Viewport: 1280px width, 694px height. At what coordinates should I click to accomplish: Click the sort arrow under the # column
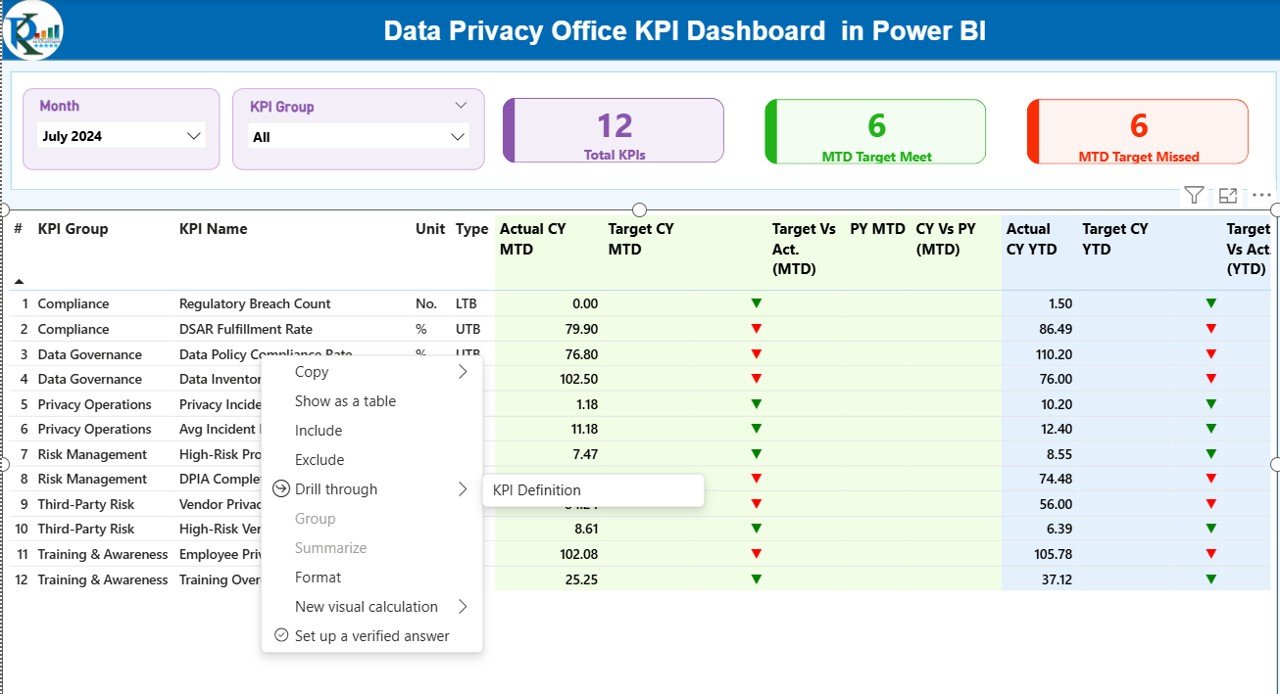point(17,282)
